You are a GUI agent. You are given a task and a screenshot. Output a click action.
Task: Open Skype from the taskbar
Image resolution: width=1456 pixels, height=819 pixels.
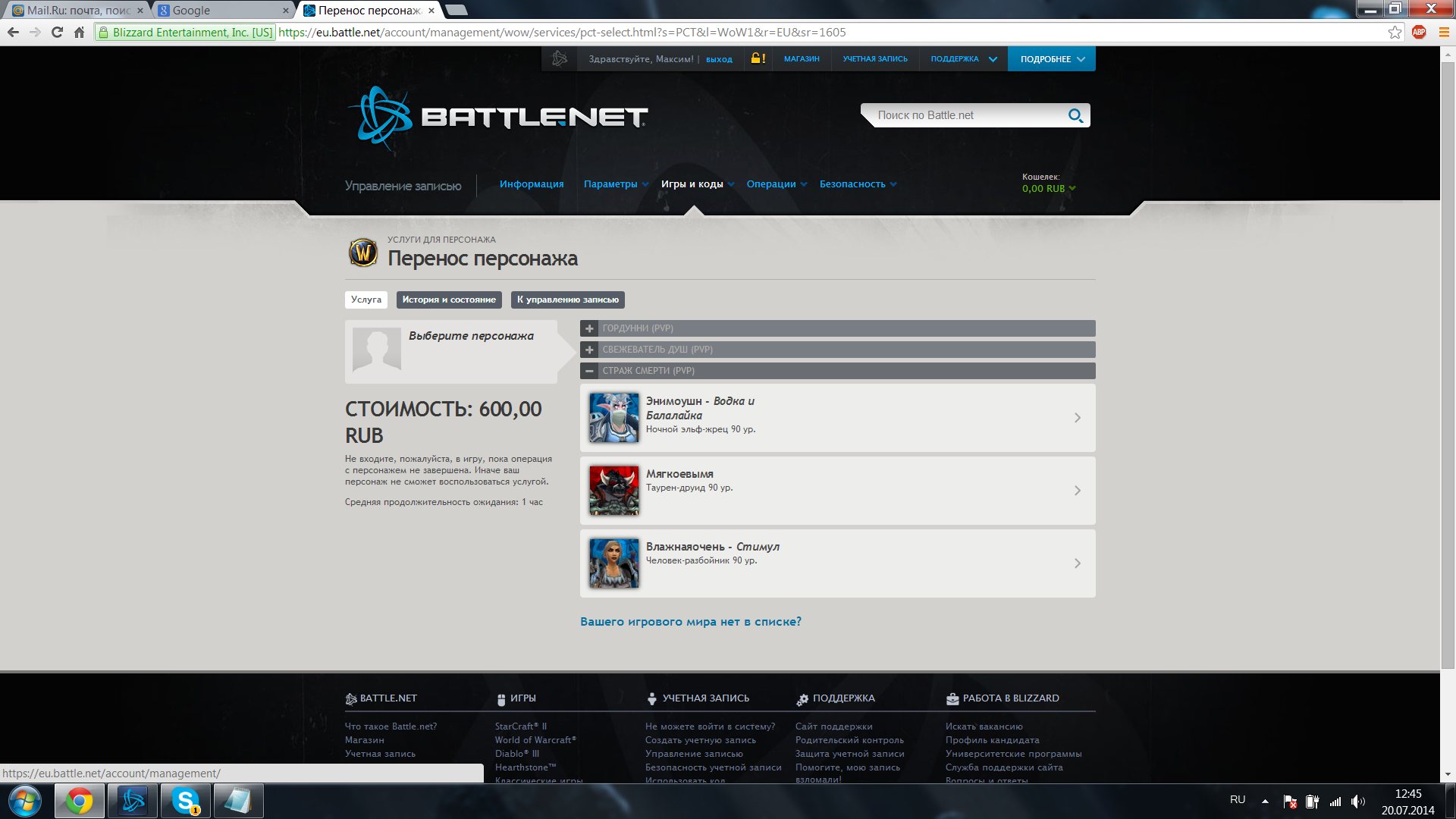pyautogui.click(x=186, y=801)
